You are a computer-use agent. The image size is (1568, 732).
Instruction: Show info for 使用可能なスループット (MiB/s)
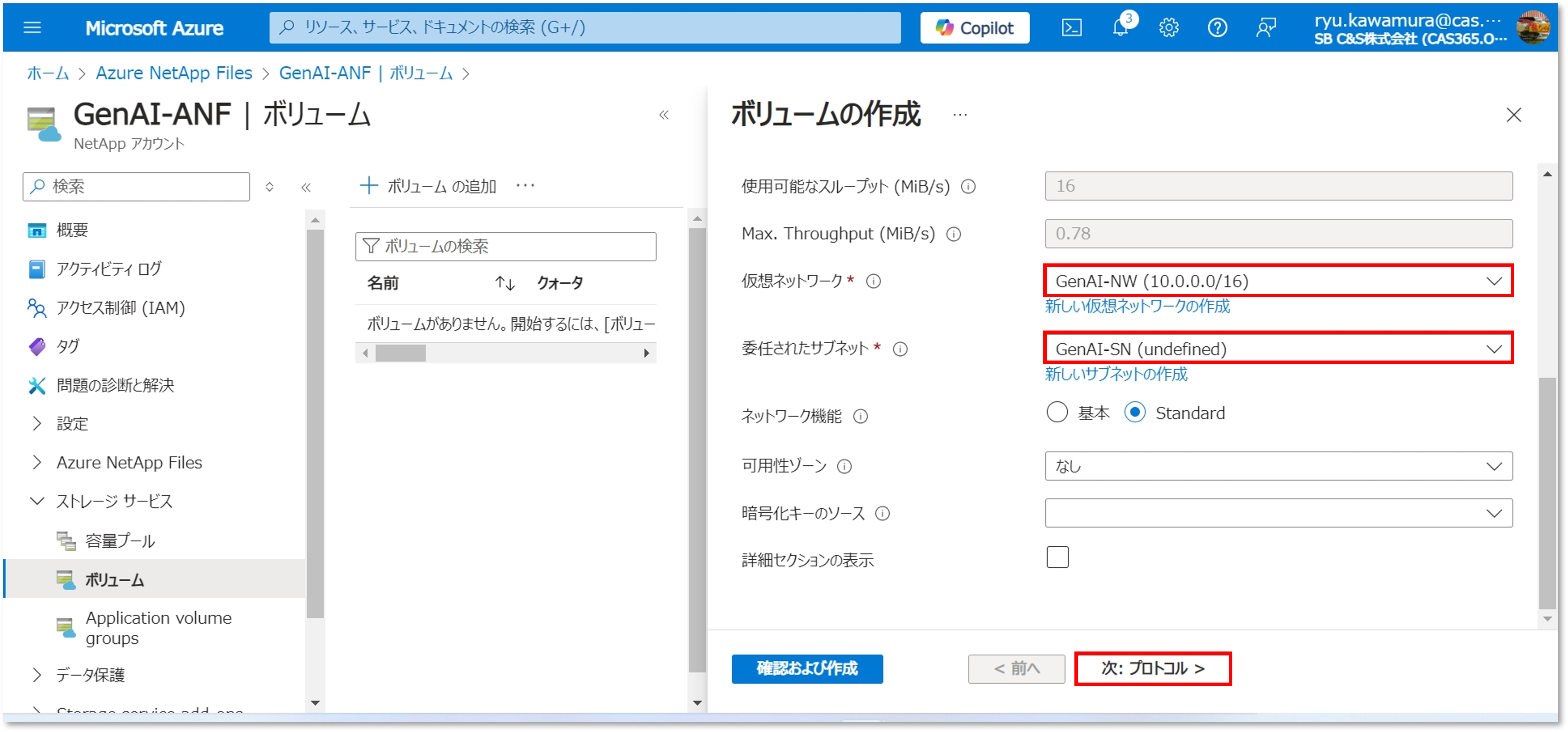(x=968, y=187)
